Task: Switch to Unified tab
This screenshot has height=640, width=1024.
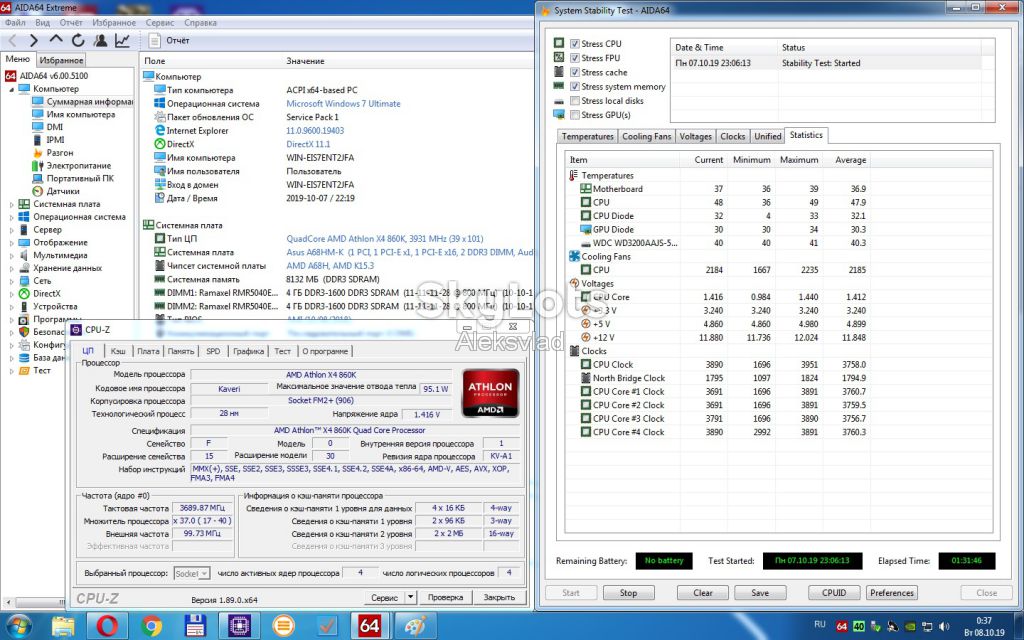Action: pos(767,136)
